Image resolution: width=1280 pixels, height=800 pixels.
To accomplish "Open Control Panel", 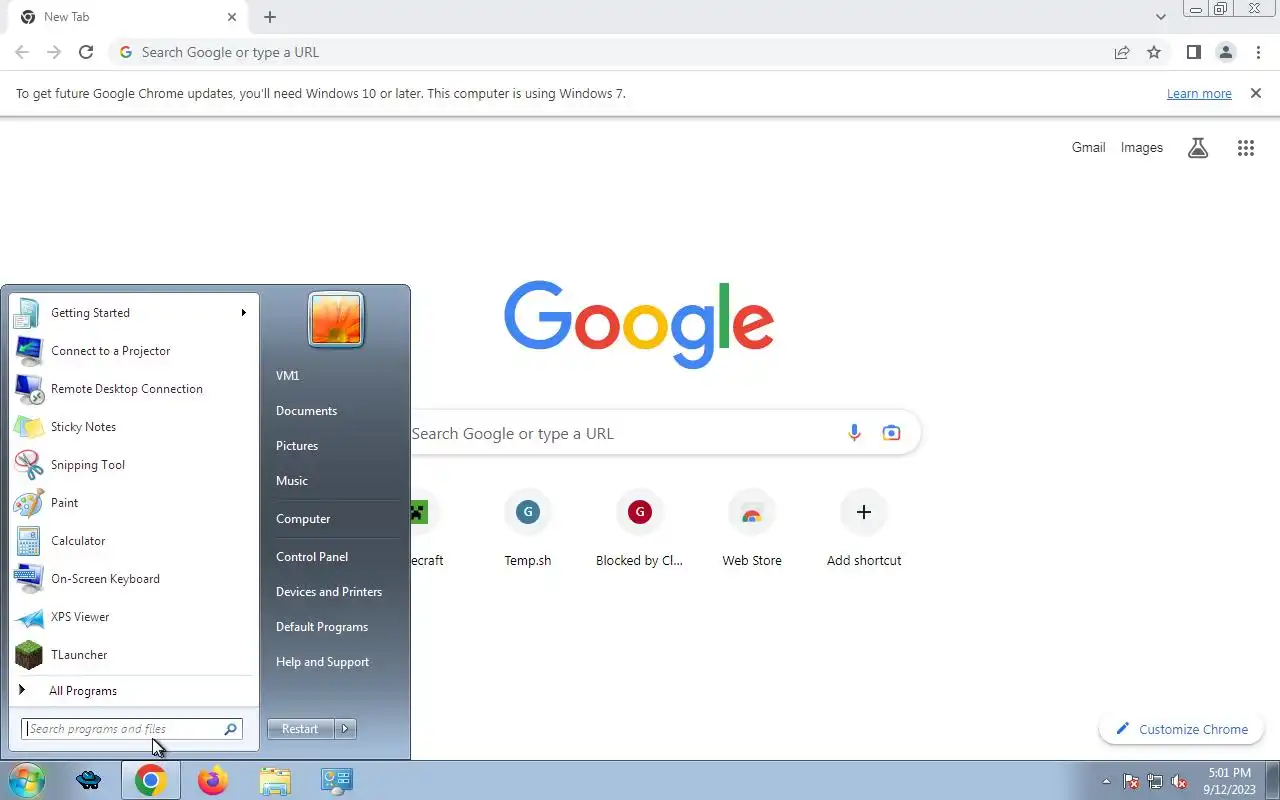I will click(x=312, y=557).
